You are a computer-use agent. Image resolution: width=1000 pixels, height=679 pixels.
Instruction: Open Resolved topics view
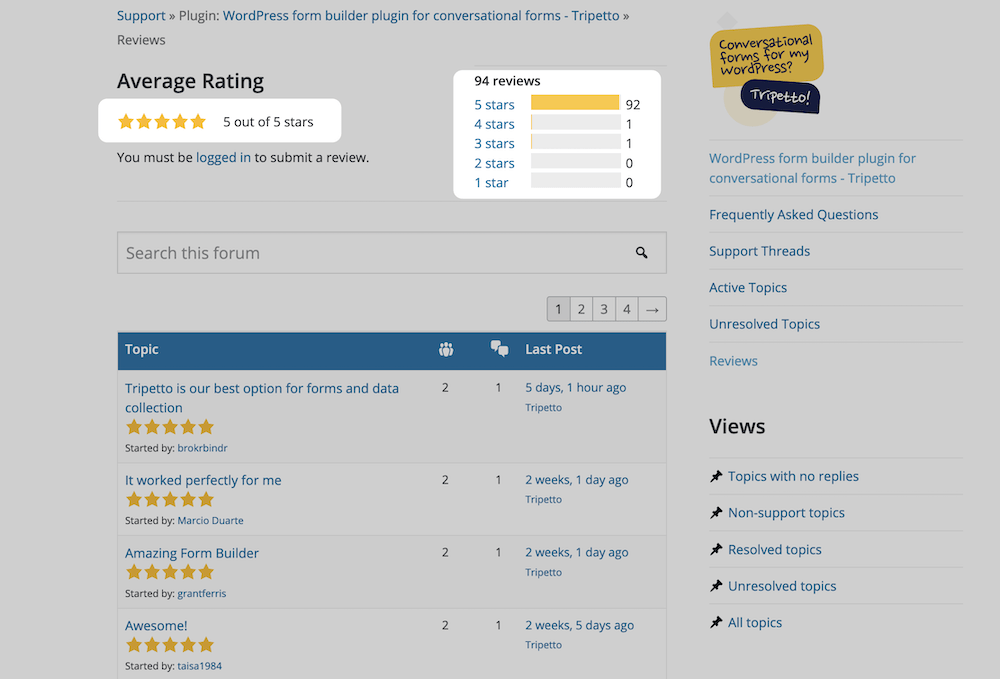pyautogui.click(x=775, y=550)
